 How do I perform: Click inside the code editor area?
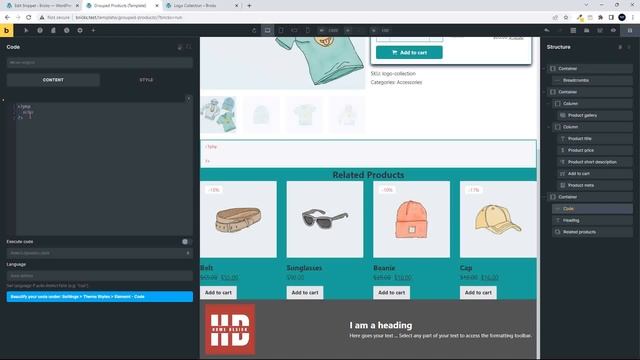(x=104, y=168)
